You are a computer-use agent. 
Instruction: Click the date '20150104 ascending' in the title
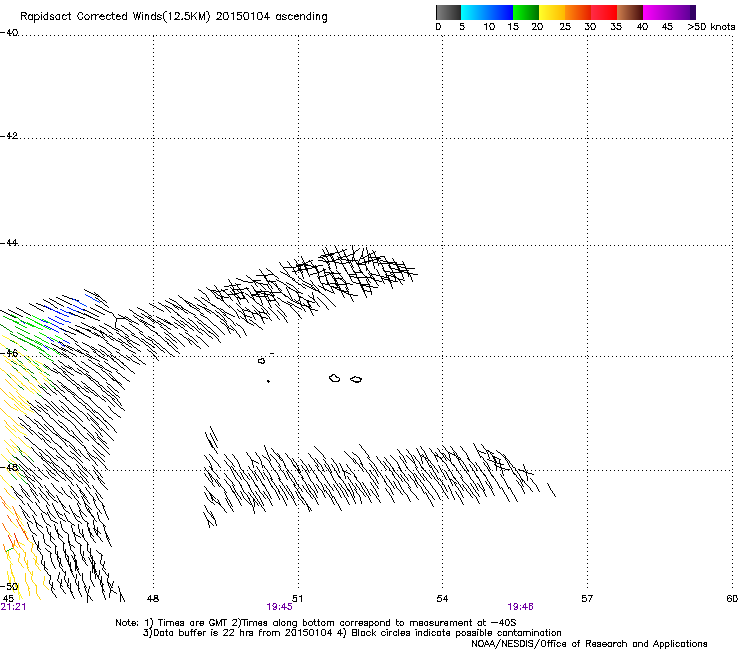271,17
